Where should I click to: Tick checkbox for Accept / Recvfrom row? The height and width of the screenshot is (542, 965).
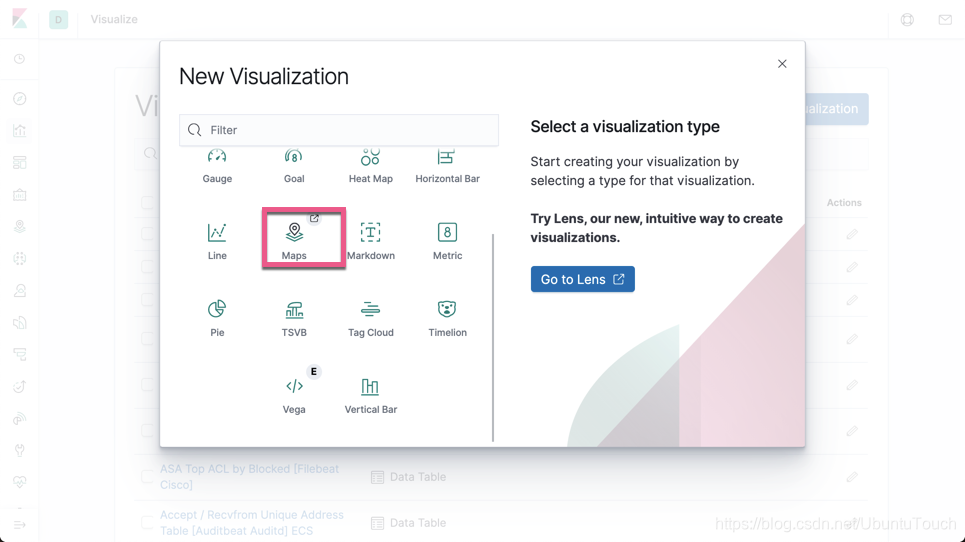(147, 522)
